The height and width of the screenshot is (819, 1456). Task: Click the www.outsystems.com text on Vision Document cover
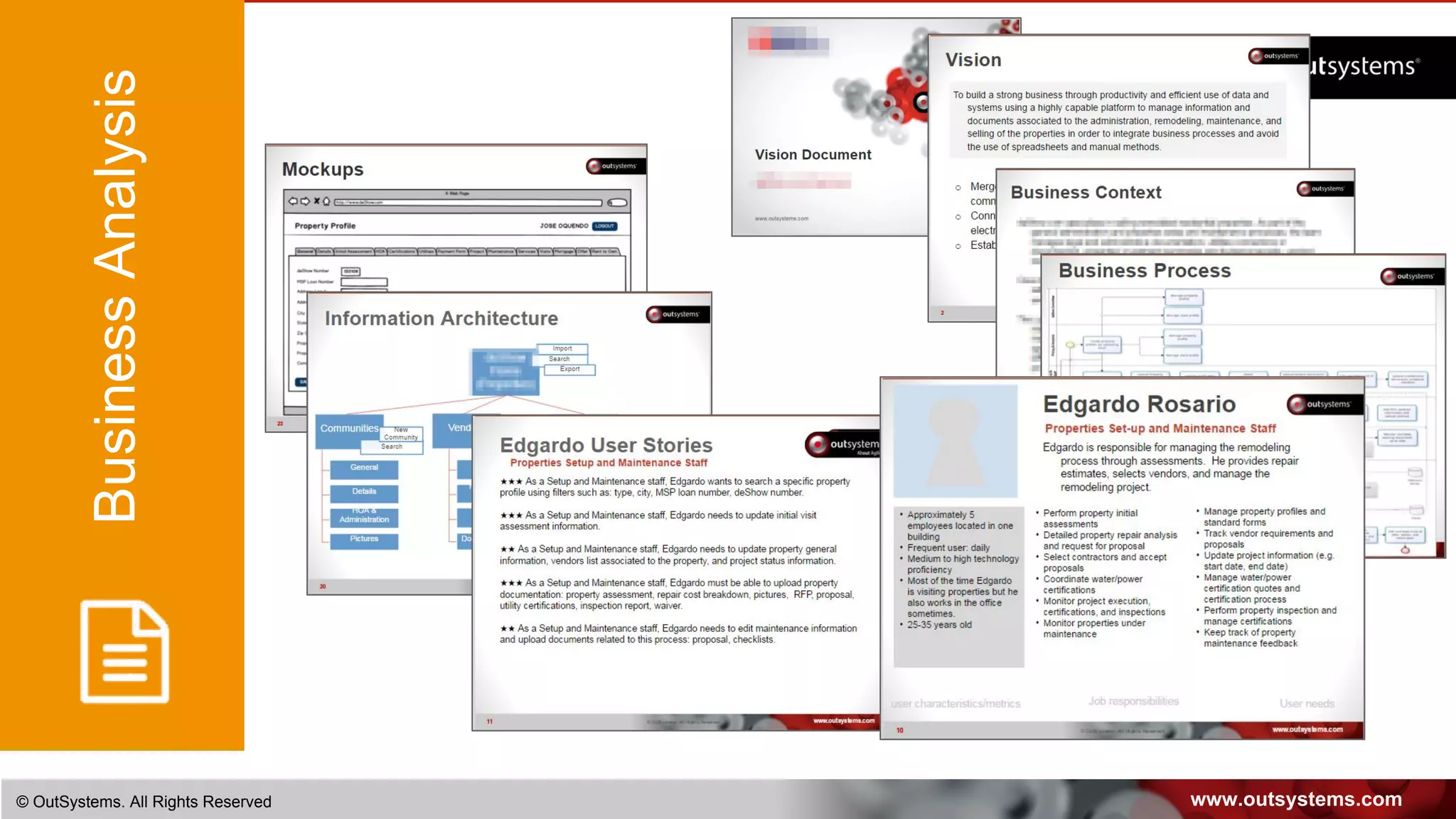(781, 219)
